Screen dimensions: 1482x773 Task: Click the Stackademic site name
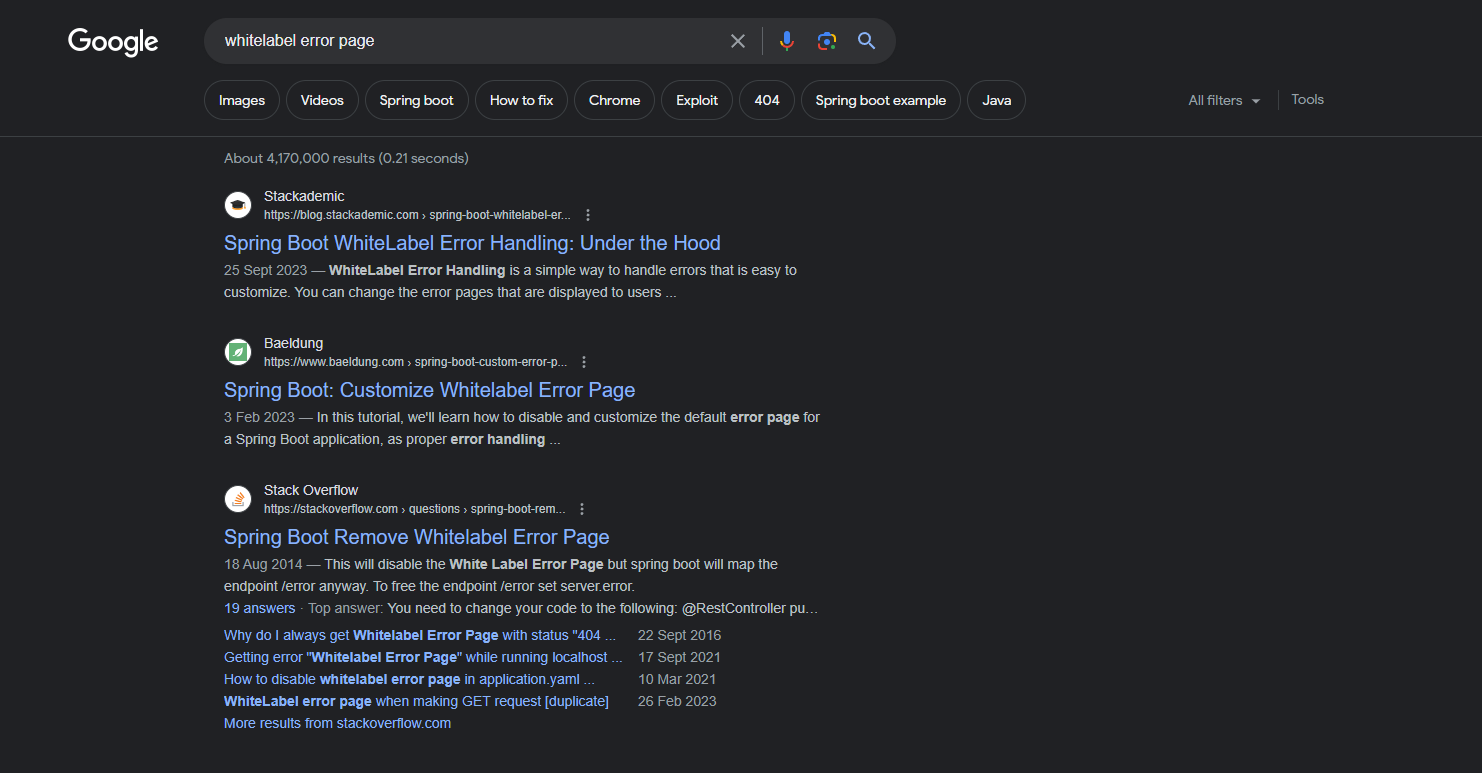click(x=304, y=196)
